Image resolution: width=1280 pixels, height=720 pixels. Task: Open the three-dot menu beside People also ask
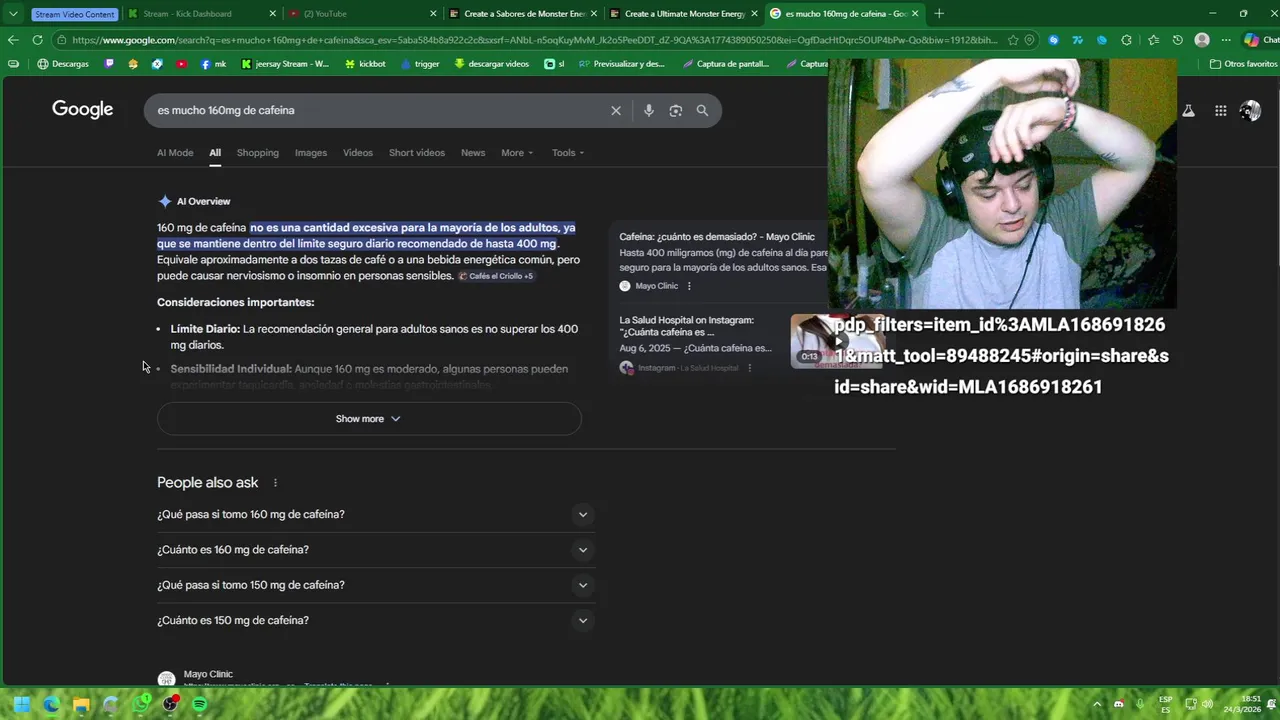pos(275,483)
